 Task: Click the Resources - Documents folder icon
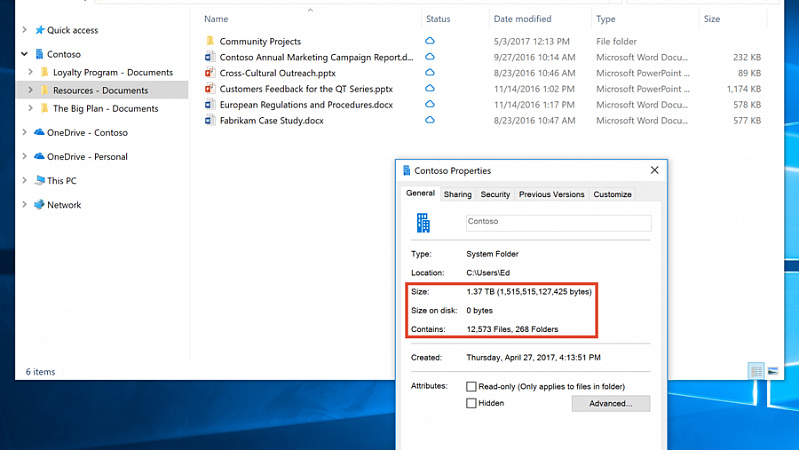[45, 90]
